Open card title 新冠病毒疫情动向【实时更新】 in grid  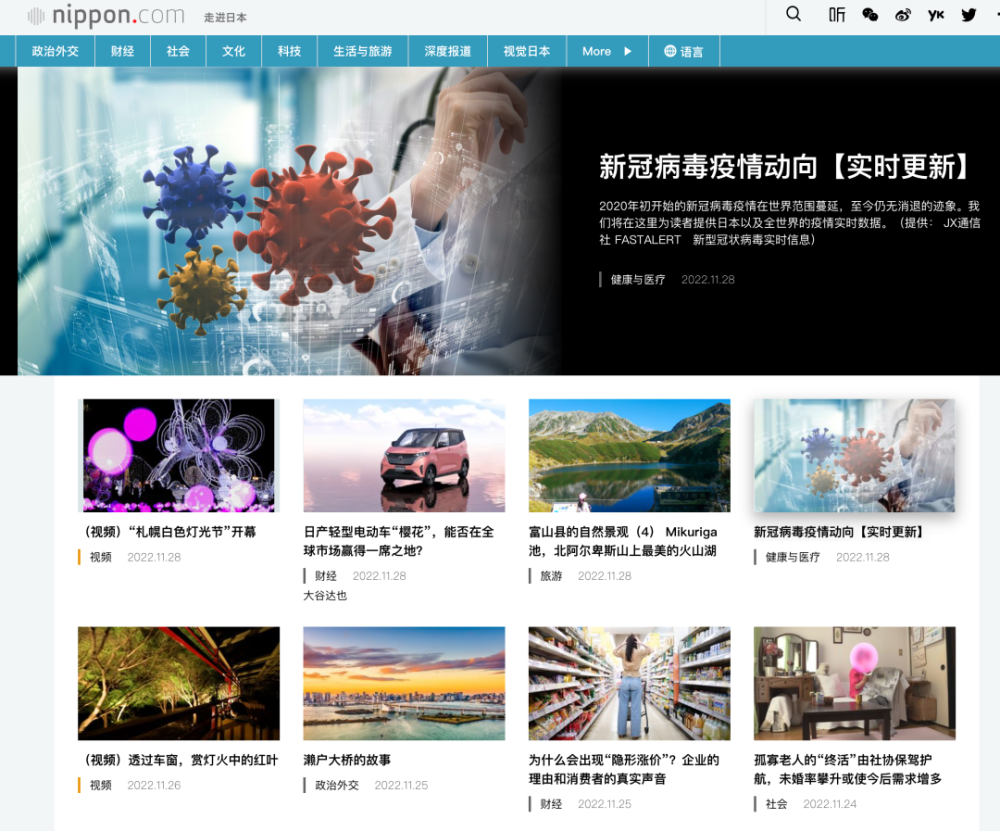coord(839,532)
